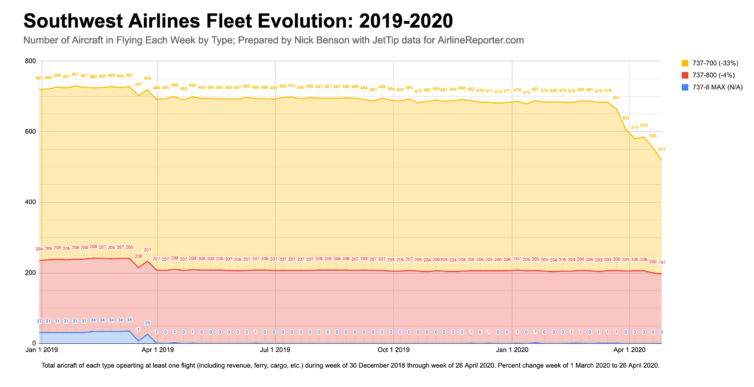The image size is (754, 387).
Task: Click the chart title Southwest Airlines Fleet Evolution
Action: pyautogui.click(x=238, y=21)
